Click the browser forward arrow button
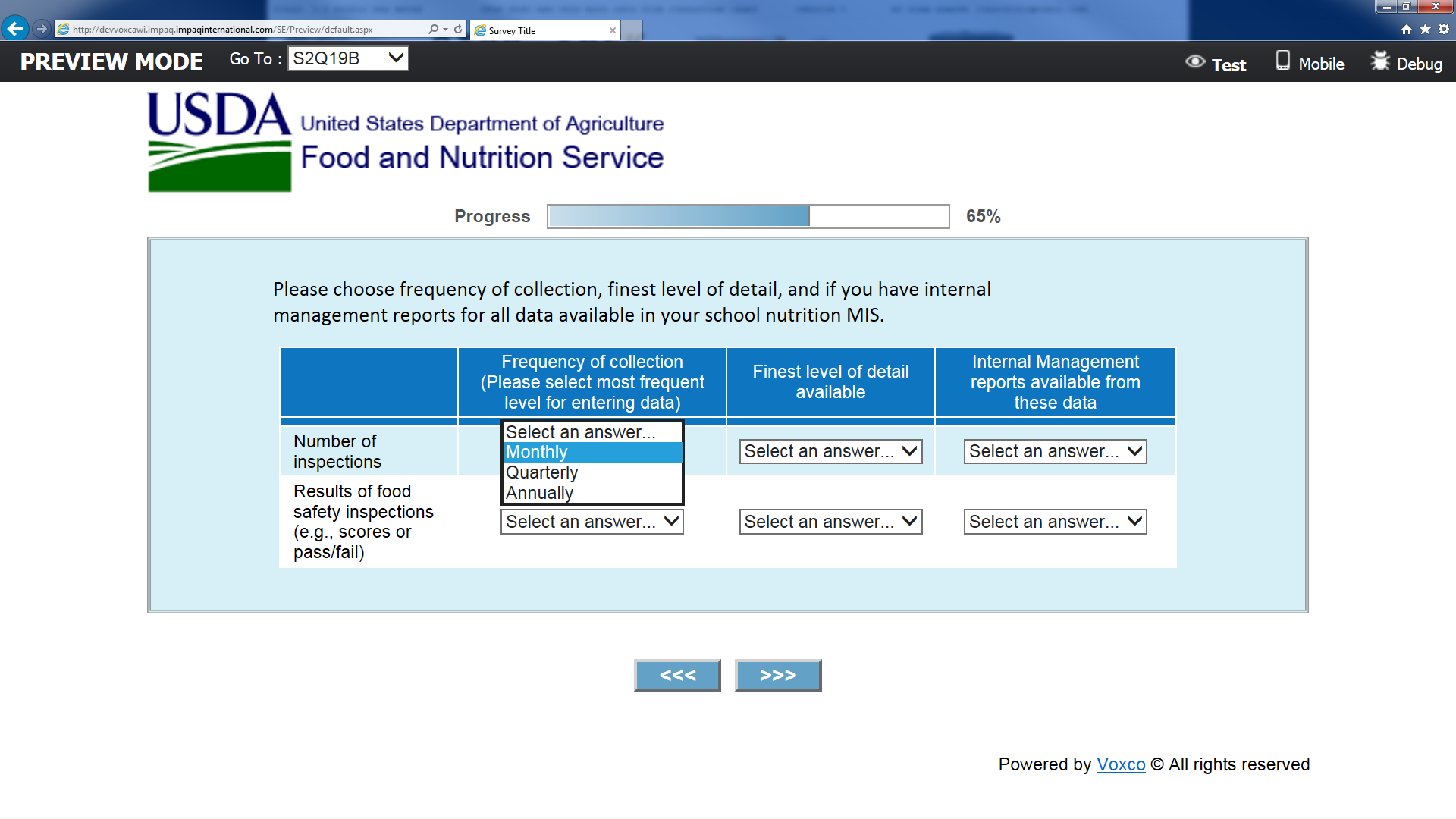The height and width of the screenshot is (819, 1456). pyautogui.click(x=42, y=29)
